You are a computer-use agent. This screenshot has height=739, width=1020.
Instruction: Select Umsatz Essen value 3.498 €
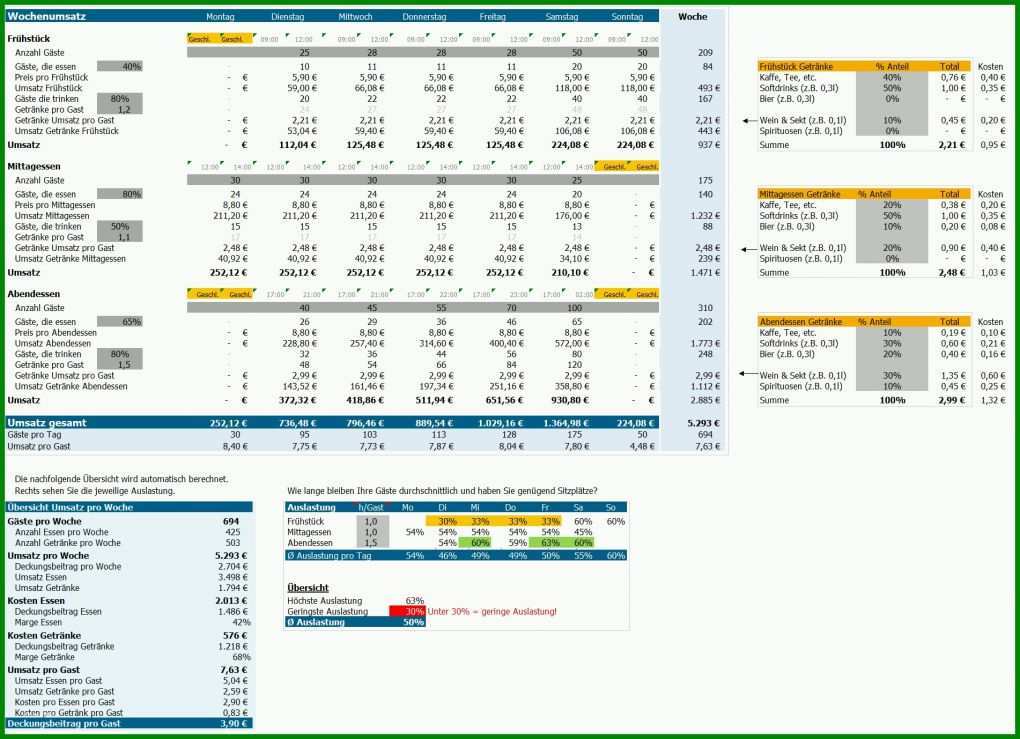coord(233,577)
